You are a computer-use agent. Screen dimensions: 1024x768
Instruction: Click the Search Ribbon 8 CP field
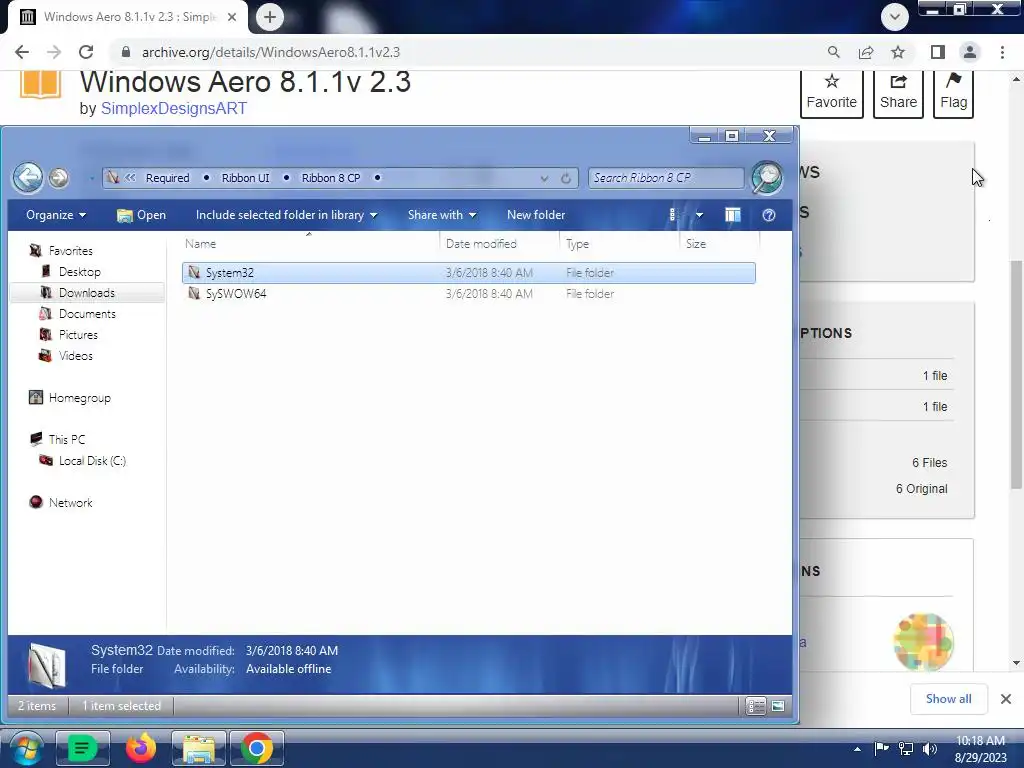665,178
